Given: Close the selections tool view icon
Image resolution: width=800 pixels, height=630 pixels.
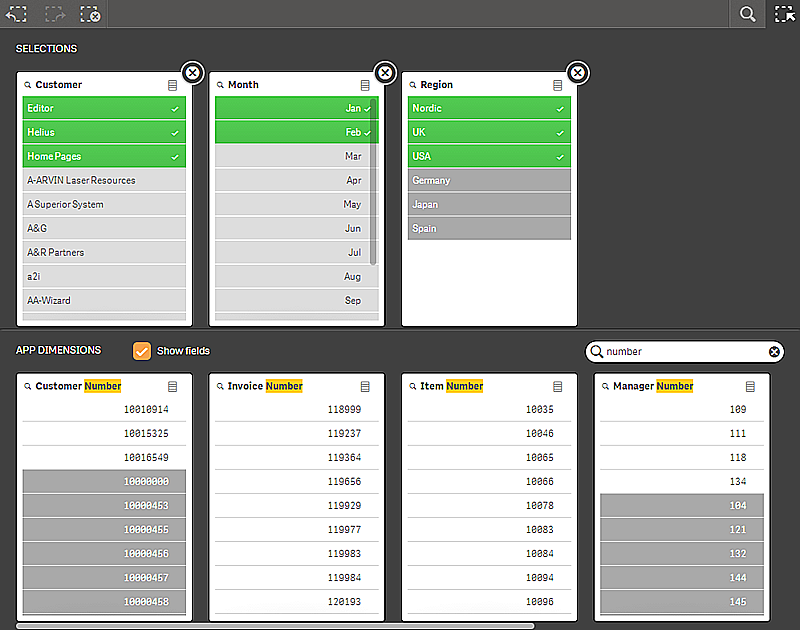Looking at the screenshot, I should [x=784, y=14].
